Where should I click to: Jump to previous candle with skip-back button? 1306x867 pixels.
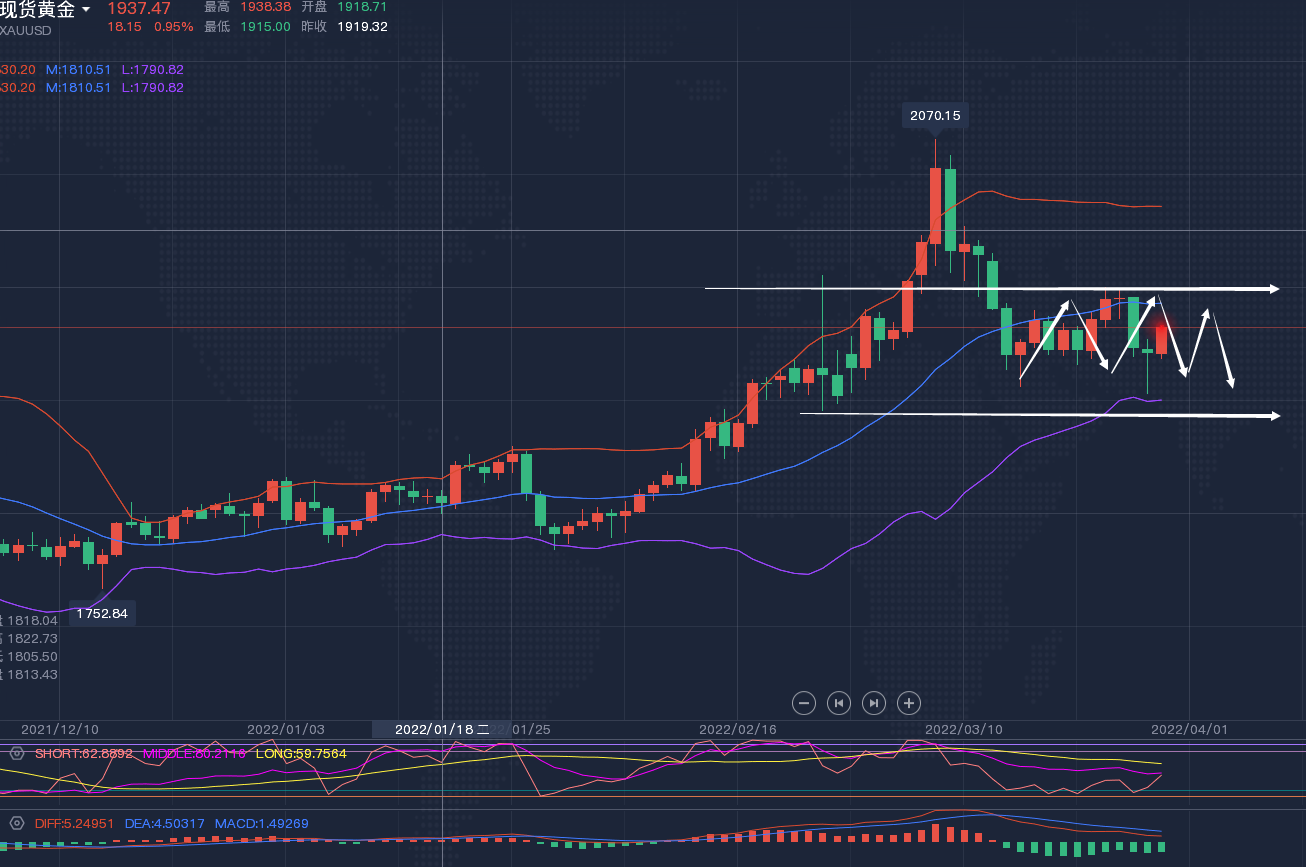coord(839,703)
